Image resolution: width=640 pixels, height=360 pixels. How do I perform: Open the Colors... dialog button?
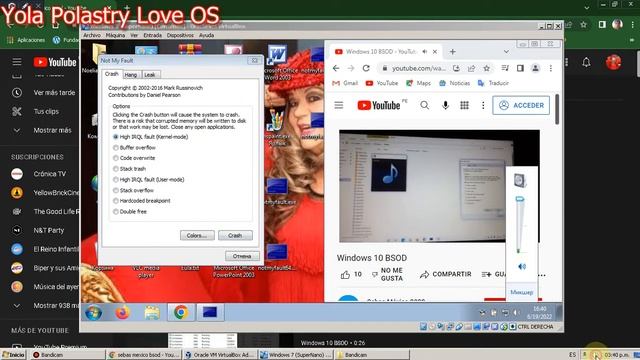point(197,236)
